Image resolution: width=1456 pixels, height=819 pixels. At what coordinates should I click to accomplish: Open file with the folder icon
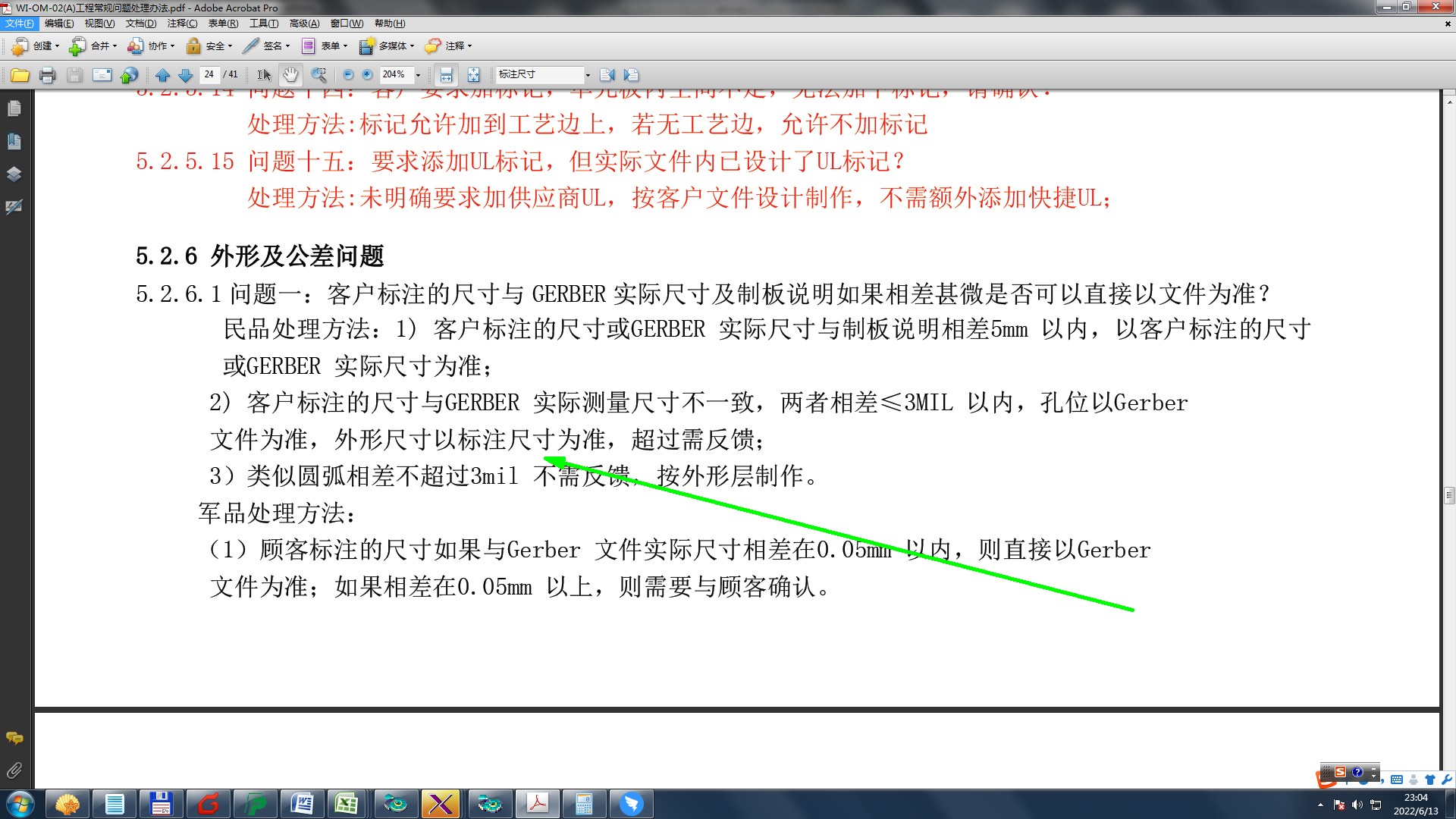click(x=20, y=75)
